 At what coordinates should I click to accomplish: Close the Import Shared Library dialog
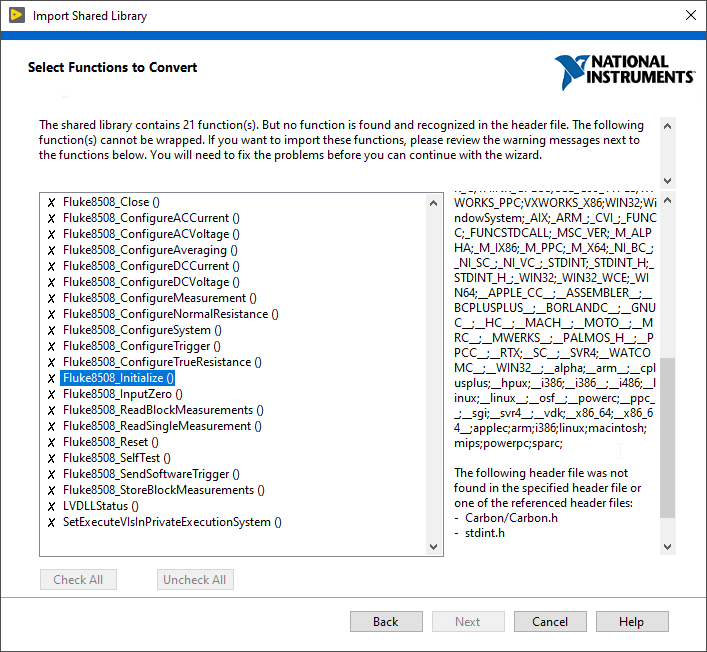click(x=691, y=15)
